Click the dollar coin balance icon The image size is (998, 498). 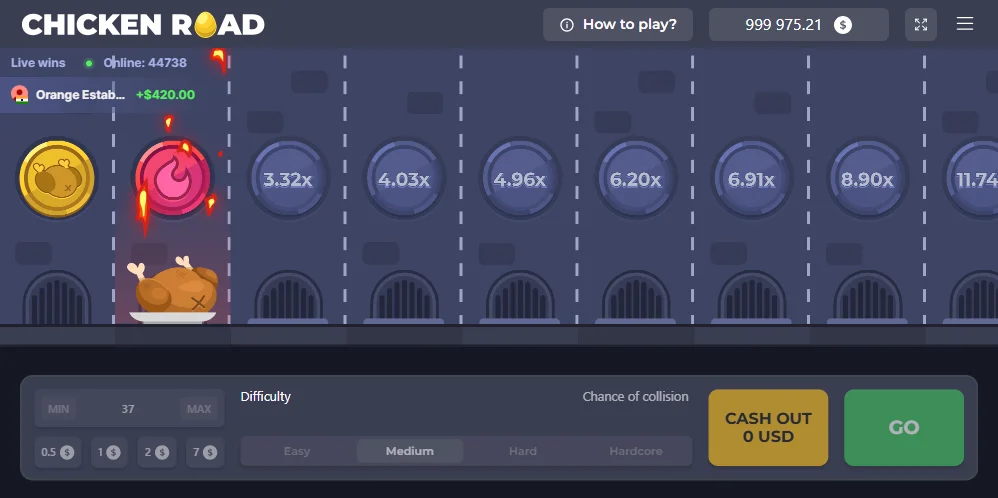tap(843, 25)
